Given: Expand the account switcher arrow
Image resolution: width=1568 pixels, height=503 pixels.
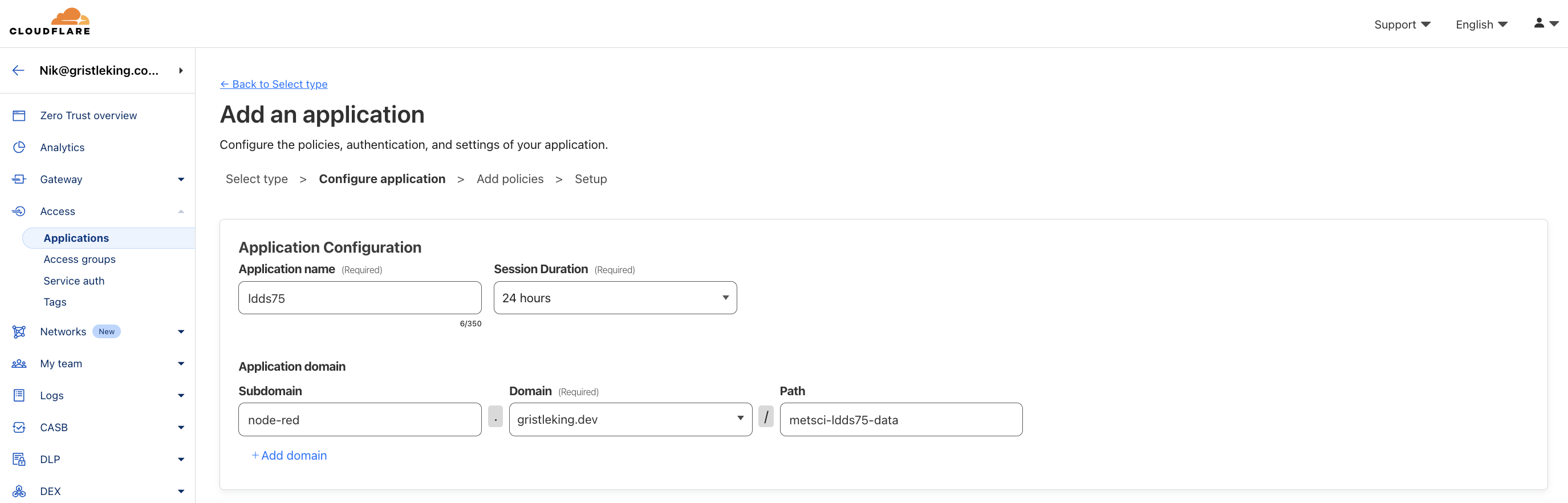Looking at the screenshot, I should (181, 71).
